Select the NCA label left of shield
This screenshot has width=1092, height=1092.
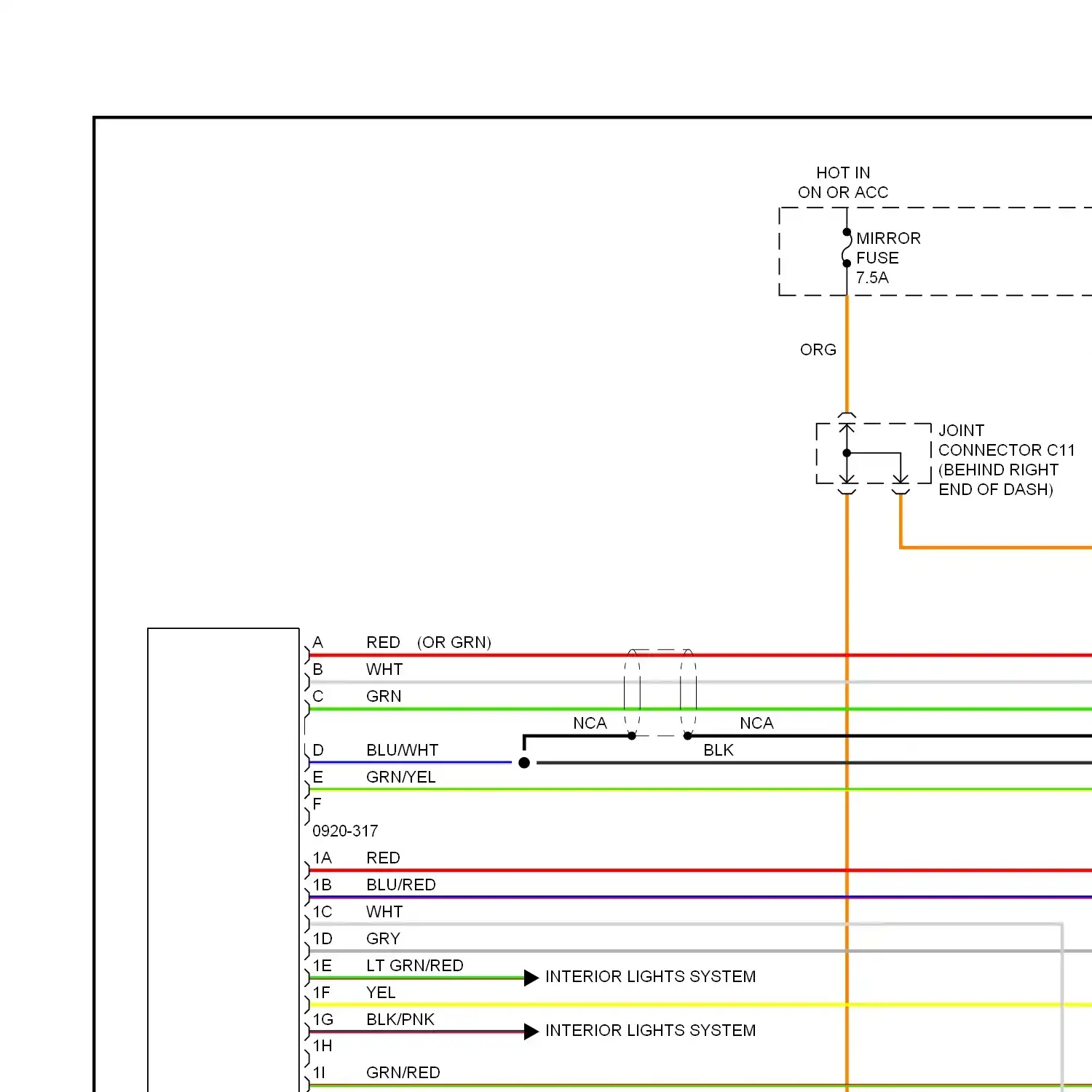[x=590, y=724]
